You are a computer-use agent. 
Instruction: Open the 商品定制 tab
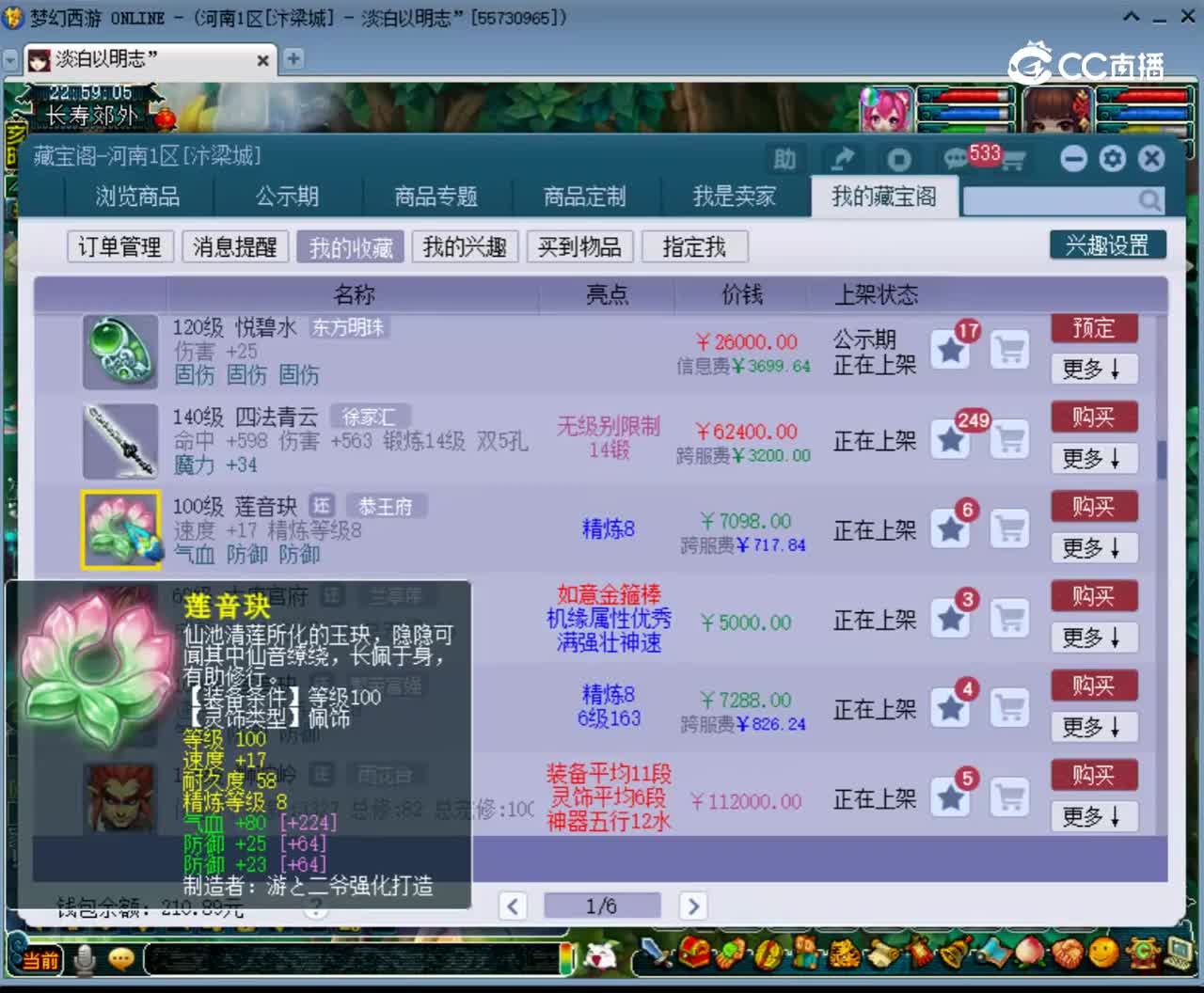[584, 197]
